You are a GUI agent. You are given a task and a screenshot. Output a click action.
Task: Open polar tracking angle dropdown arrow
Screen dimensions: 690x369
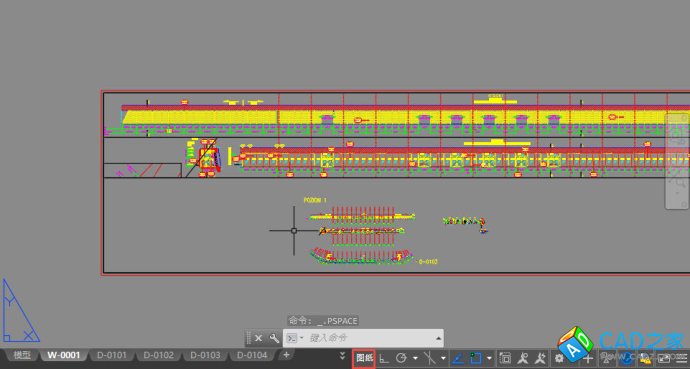coord(415,359)
